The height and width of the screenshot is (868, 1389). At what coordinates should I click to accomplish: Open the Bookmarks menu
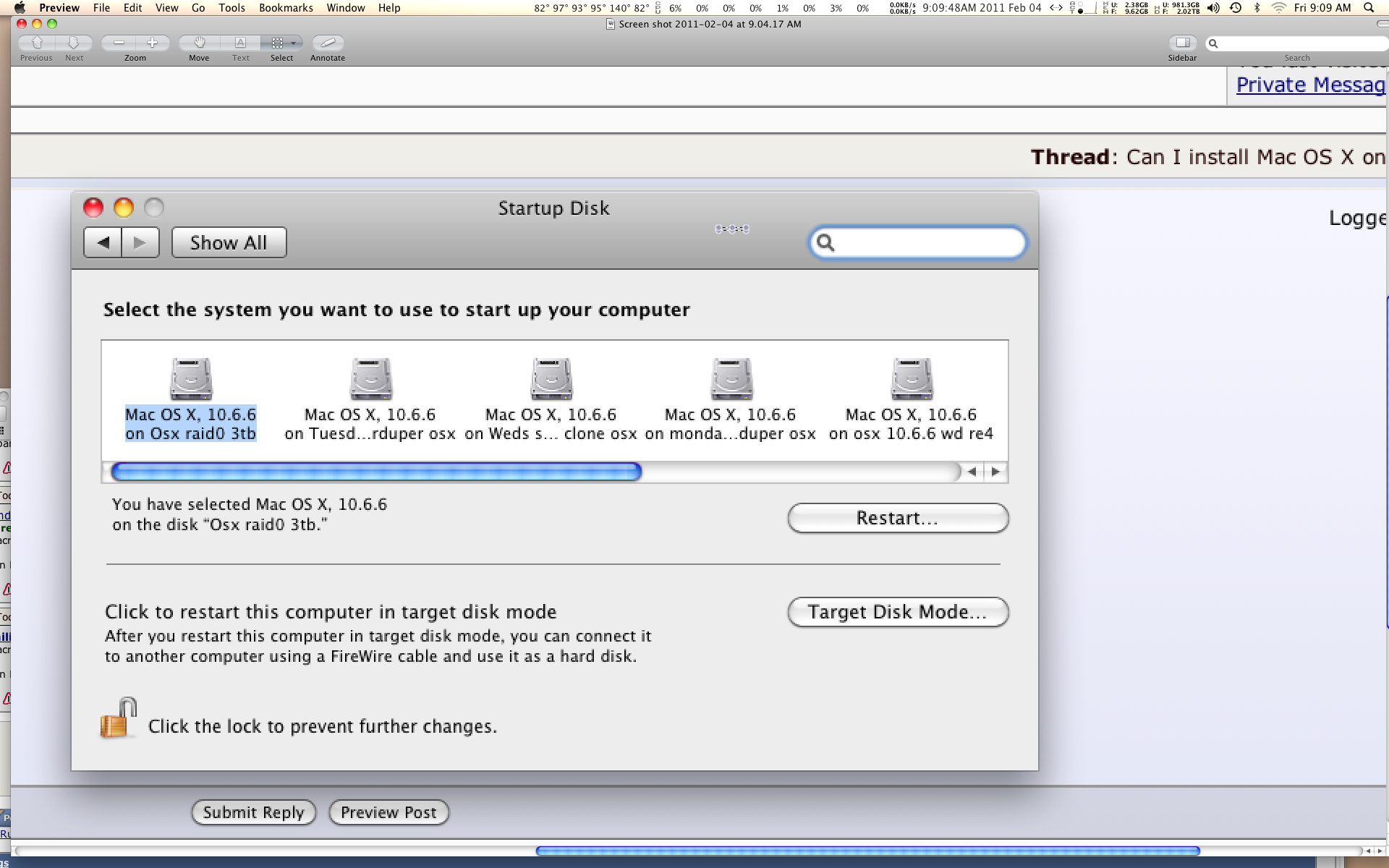pos(286,8)
